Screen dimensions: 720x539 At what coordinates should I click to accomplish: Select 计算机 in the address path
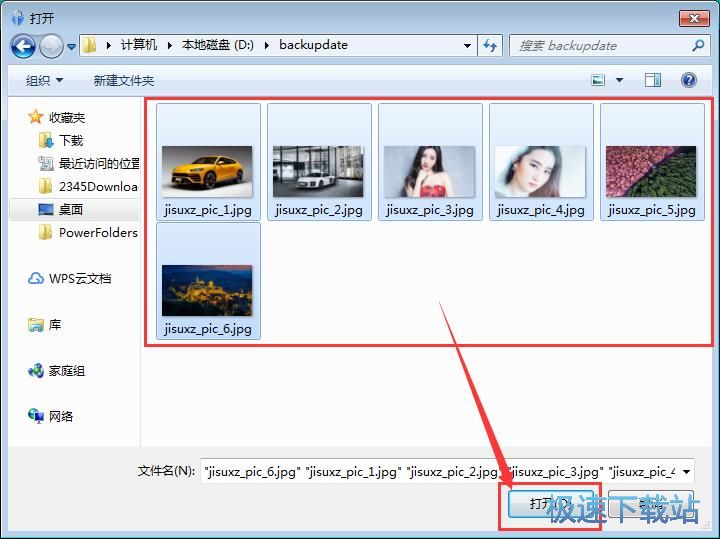139,45
